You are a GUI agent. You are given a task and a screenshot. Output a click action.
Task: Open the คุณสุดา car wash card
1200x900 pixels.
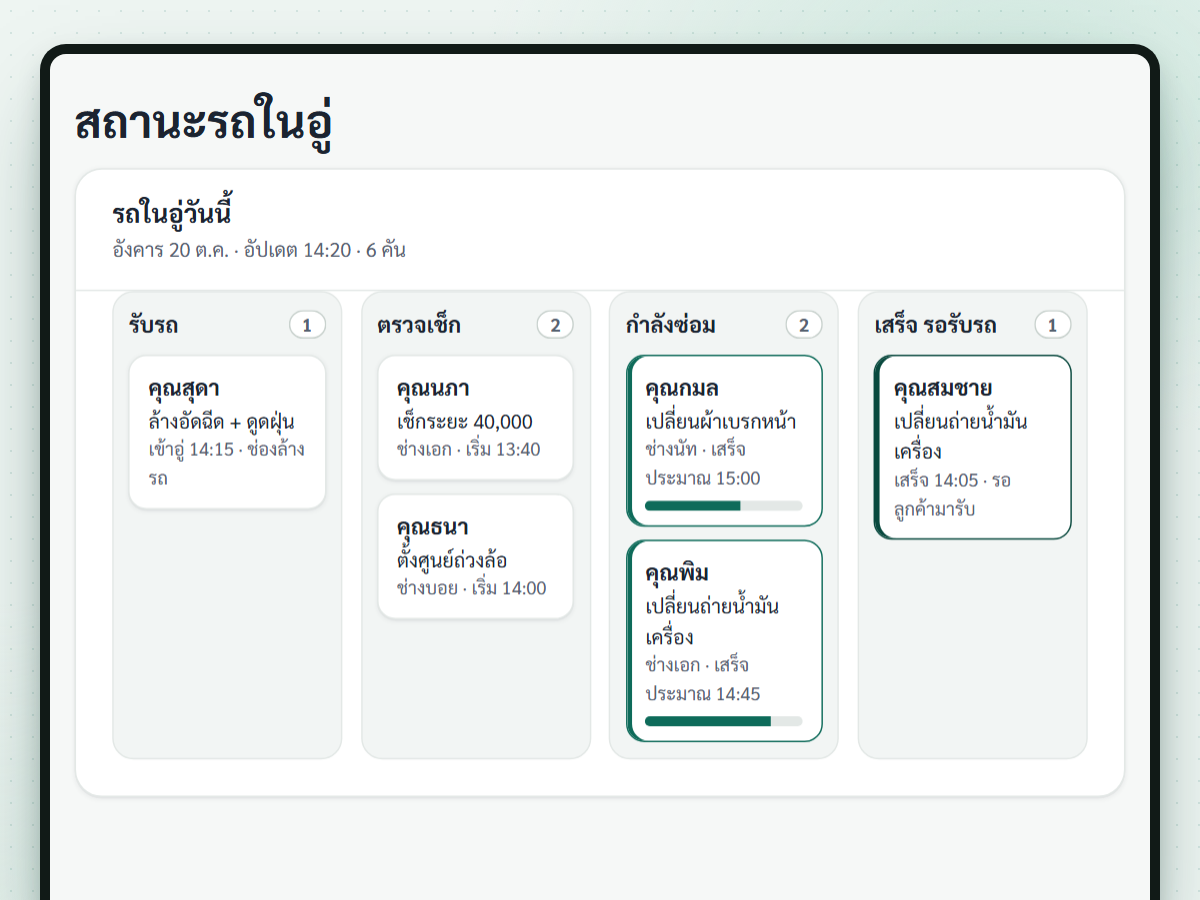[227, 432]
